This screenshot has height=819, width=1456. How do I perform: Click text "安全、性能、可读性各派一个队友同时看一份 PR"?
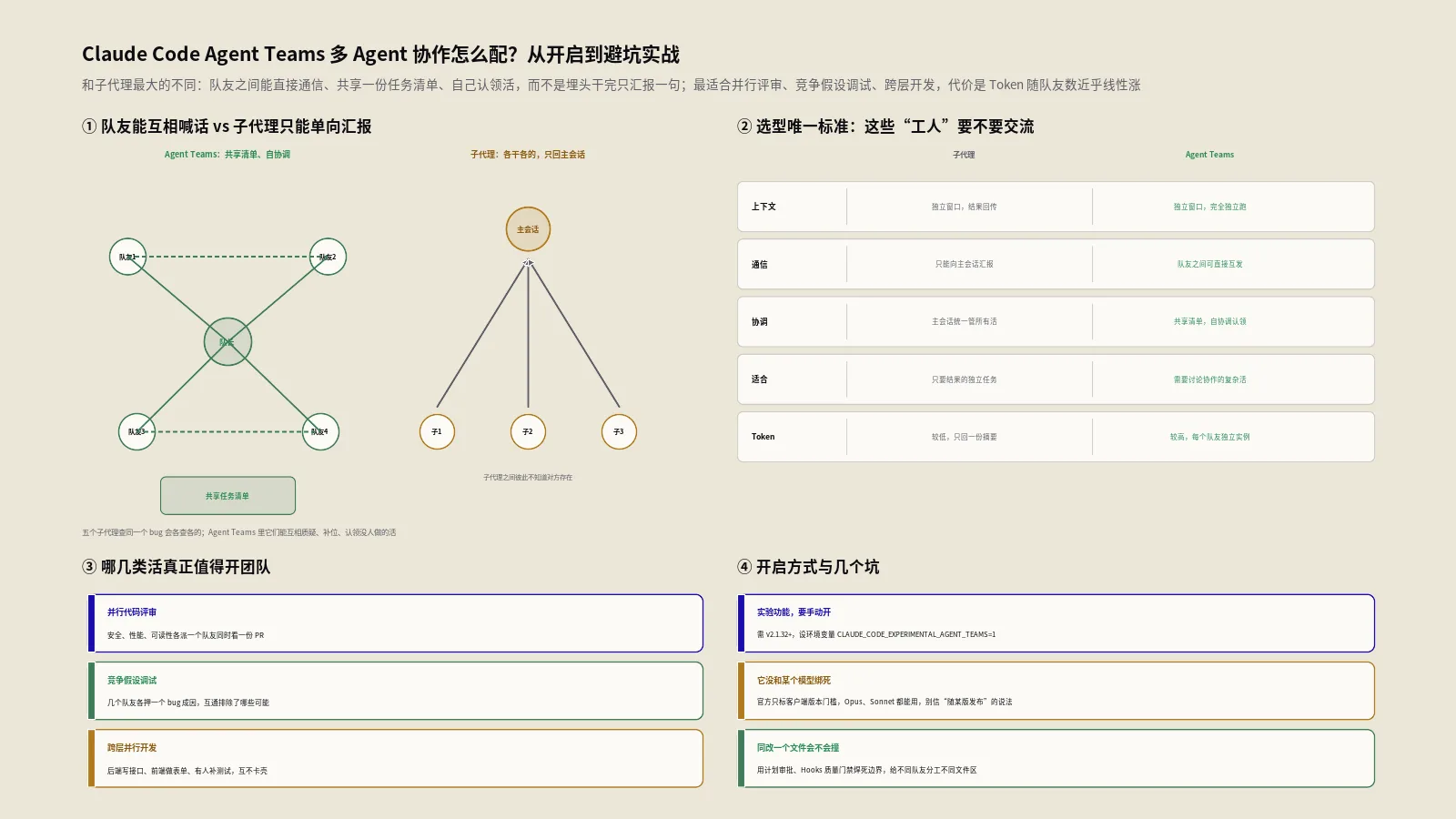pyautogui.click(x=186, y=635)
